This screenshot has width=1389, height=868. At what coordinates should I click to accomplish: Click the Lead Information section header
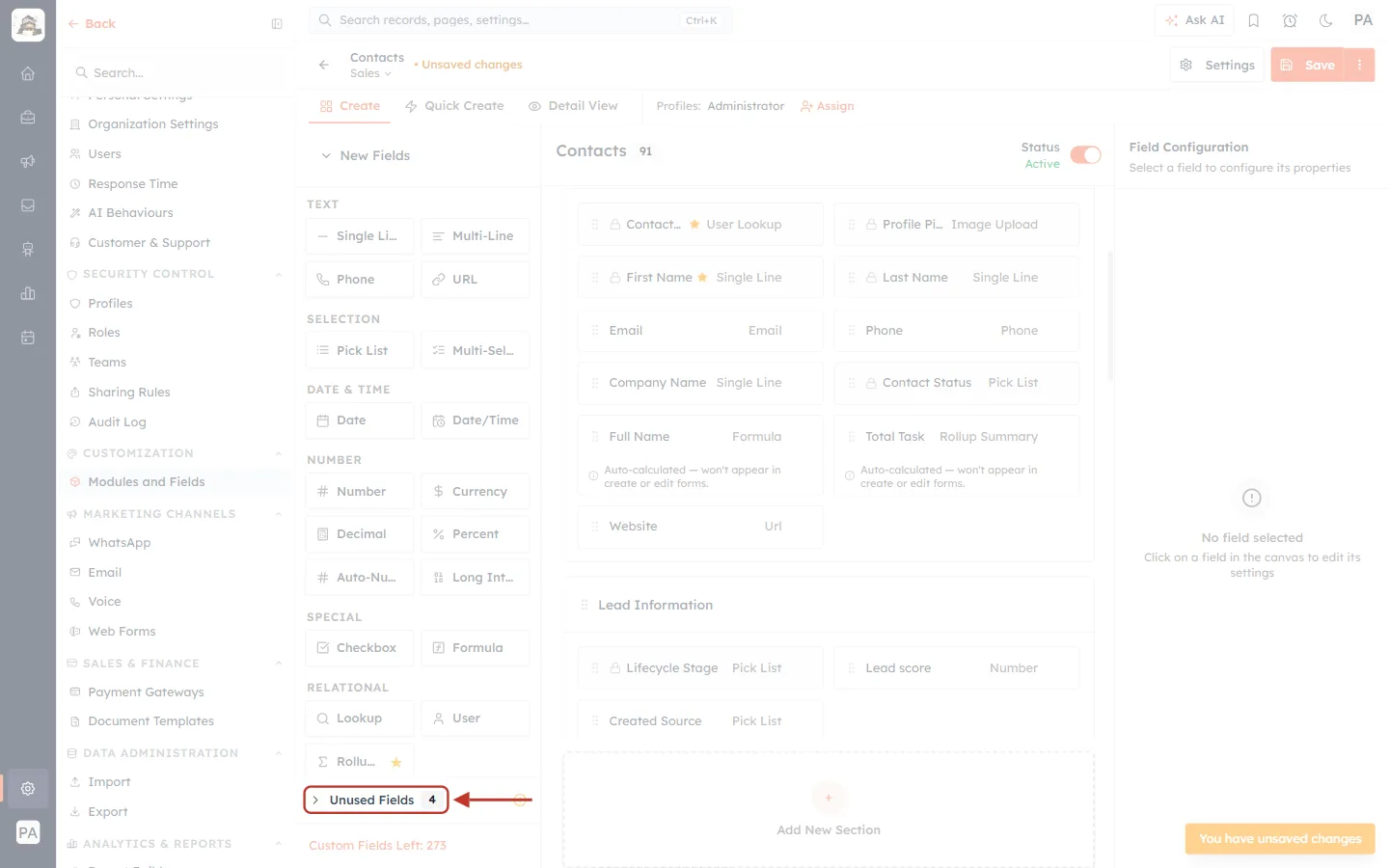[x=829, y=606]
